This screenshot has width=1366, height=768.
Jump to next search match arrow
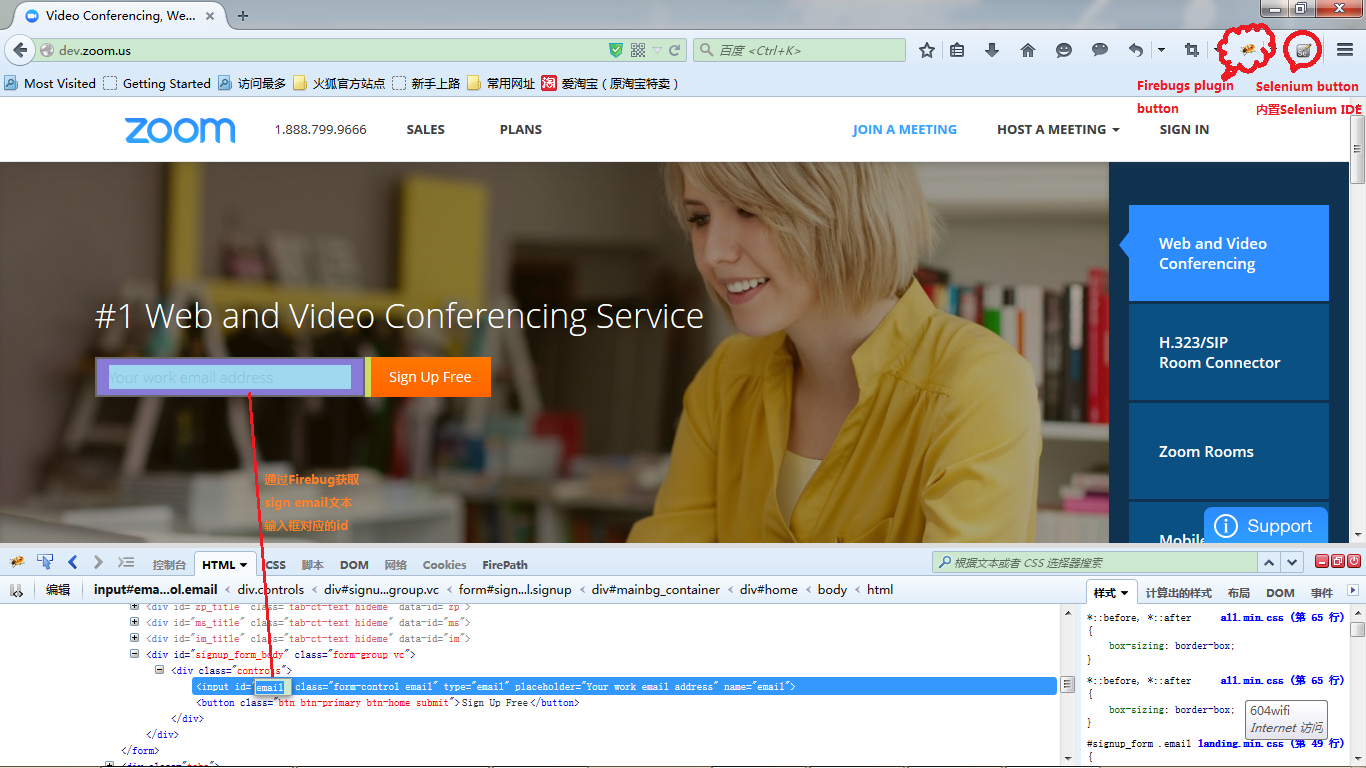(1293, 562)
